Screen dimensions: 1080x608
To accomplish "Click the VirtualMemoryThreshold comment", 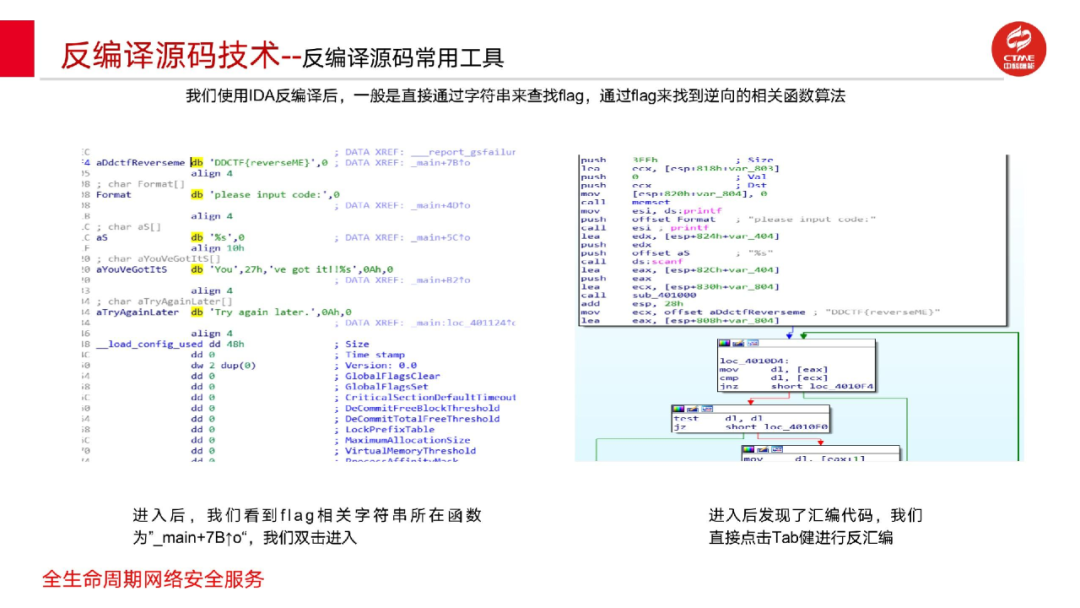I will [x=411, y=451].
